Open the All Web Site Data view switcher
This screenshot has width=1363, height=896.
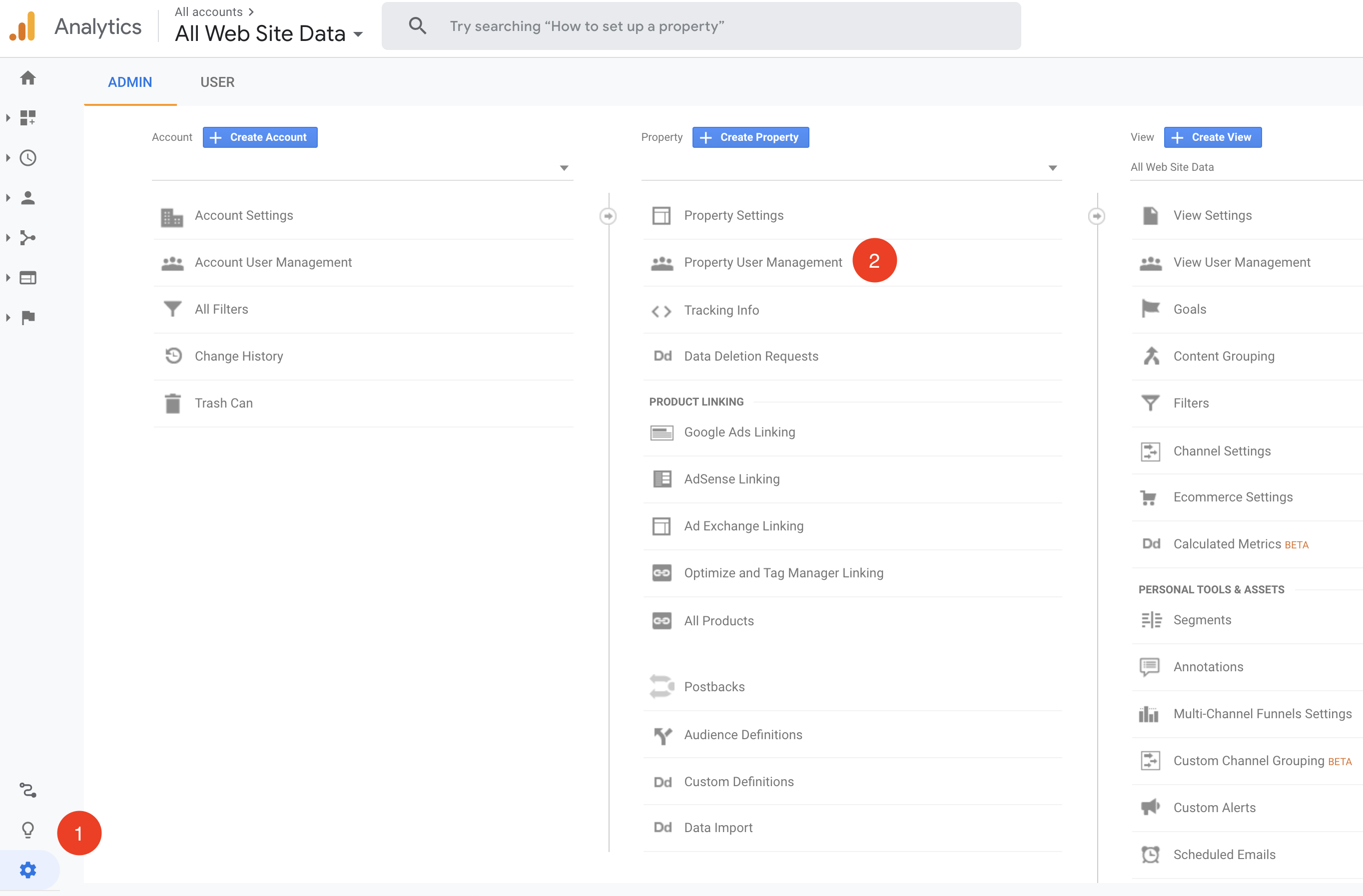[269, 34]
